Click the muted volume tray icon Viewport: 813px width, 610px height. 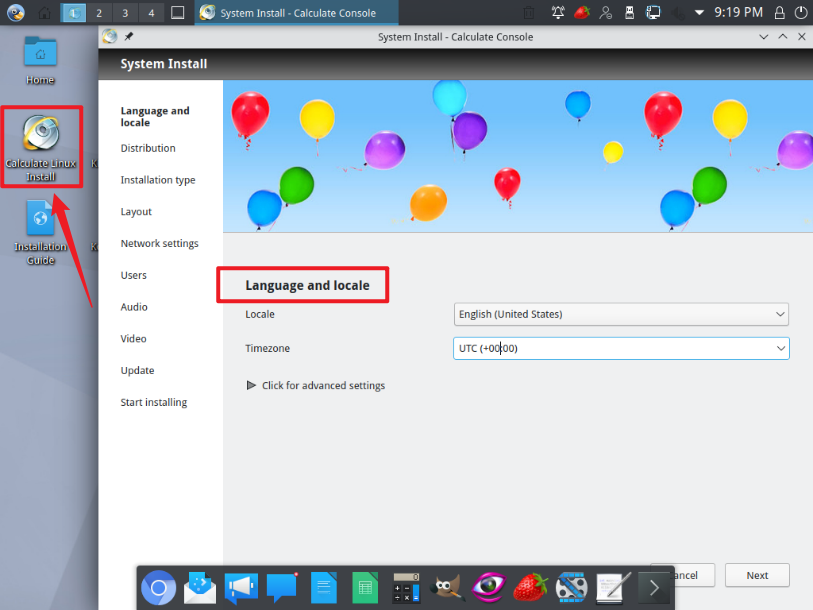pos(677,12)
